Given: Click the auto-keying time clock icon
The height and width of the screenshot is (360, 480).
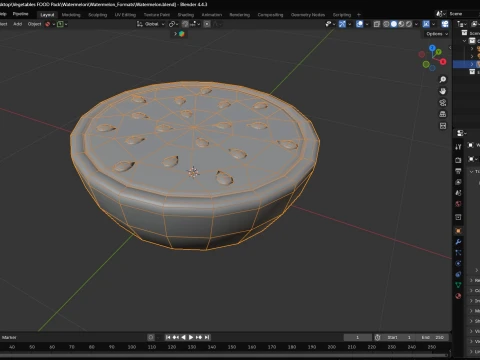Looking at the screenshot, I should coord(377,337).
